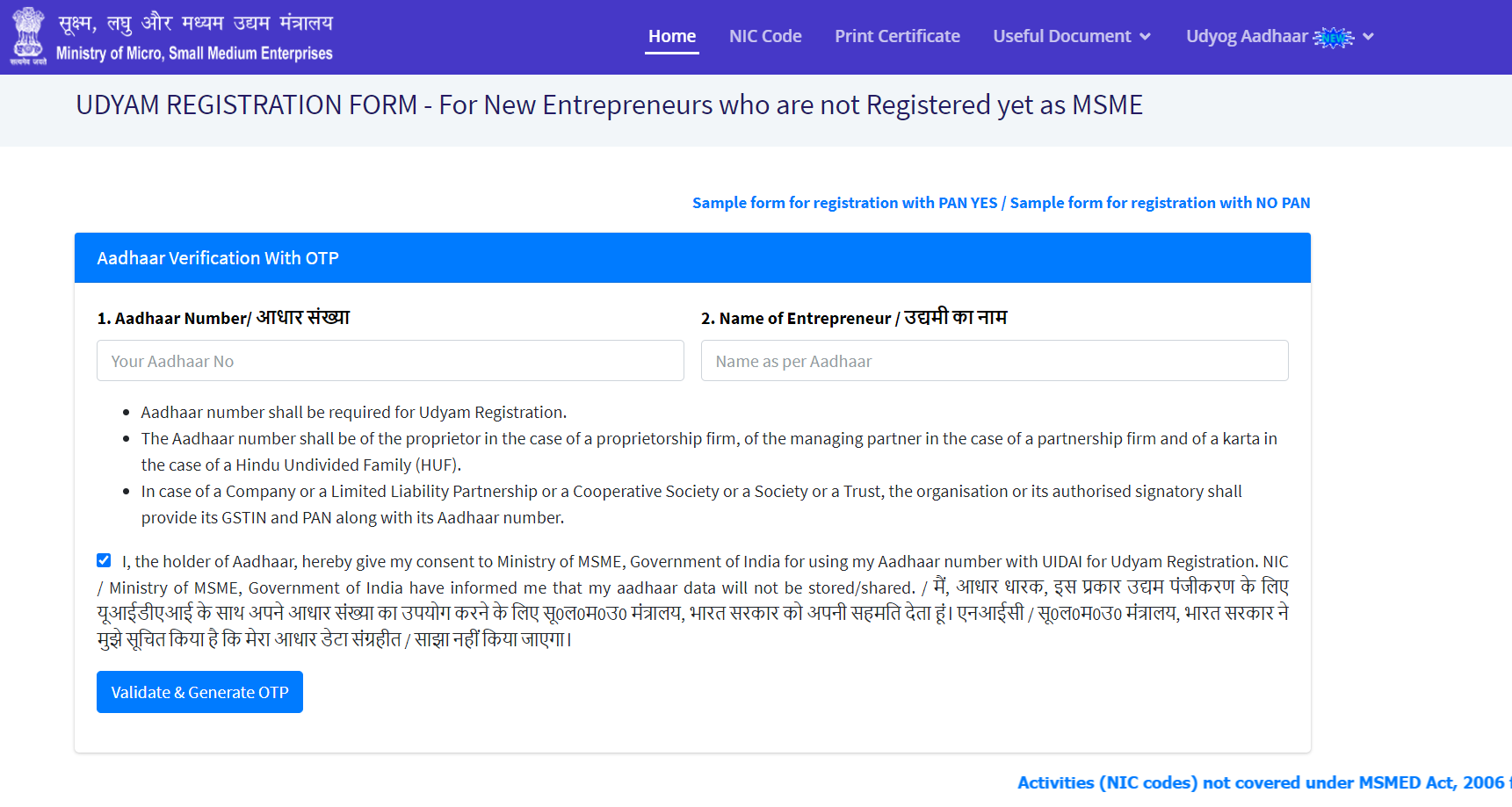Tick the Aadhaar consent checkbox
This screenshot has height=807, width=1512.
104,560
